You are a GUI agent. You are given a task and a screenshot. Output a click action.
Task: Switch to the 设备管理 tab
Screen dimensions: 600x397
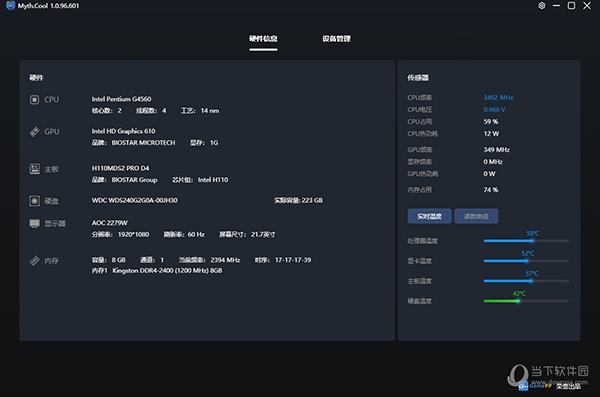(x=336, y=39)
